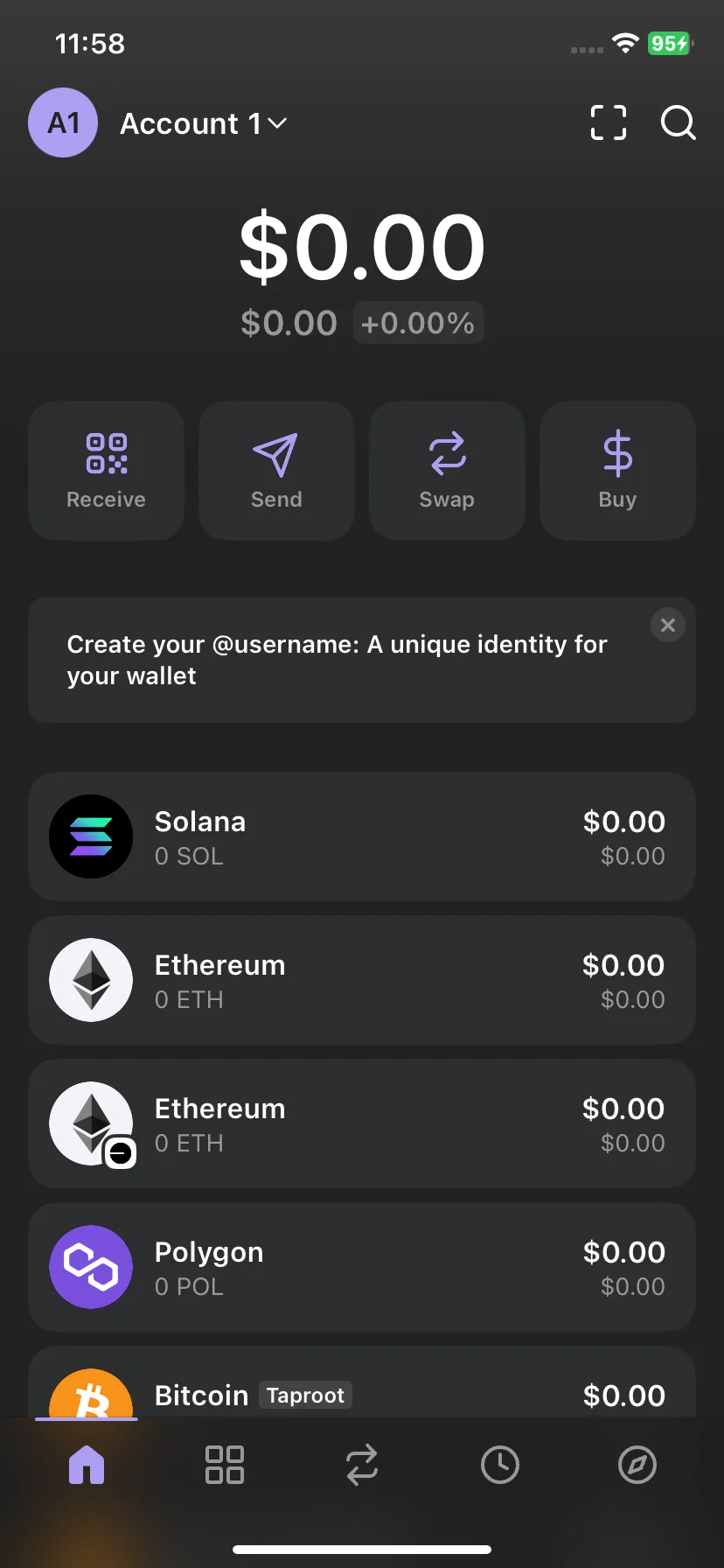Open the swap tab in bottom bar

362,1465
